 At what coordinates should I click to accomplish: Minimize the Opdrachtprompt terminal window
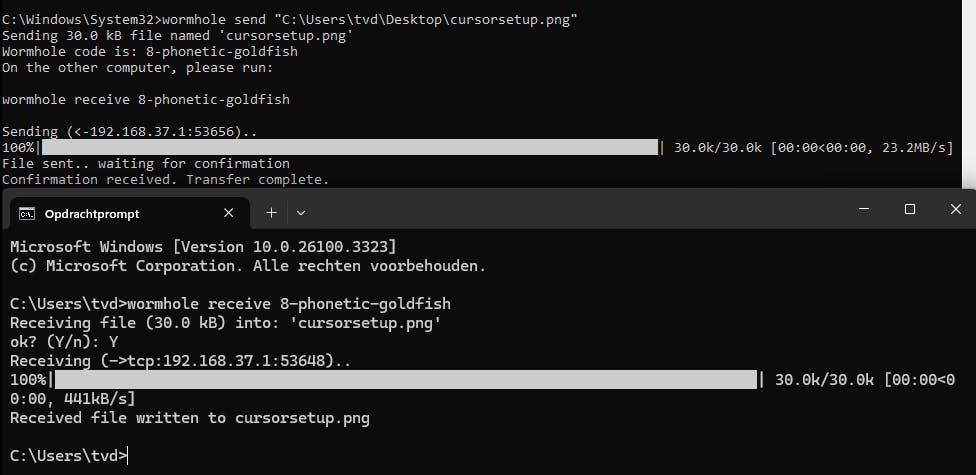863,209
